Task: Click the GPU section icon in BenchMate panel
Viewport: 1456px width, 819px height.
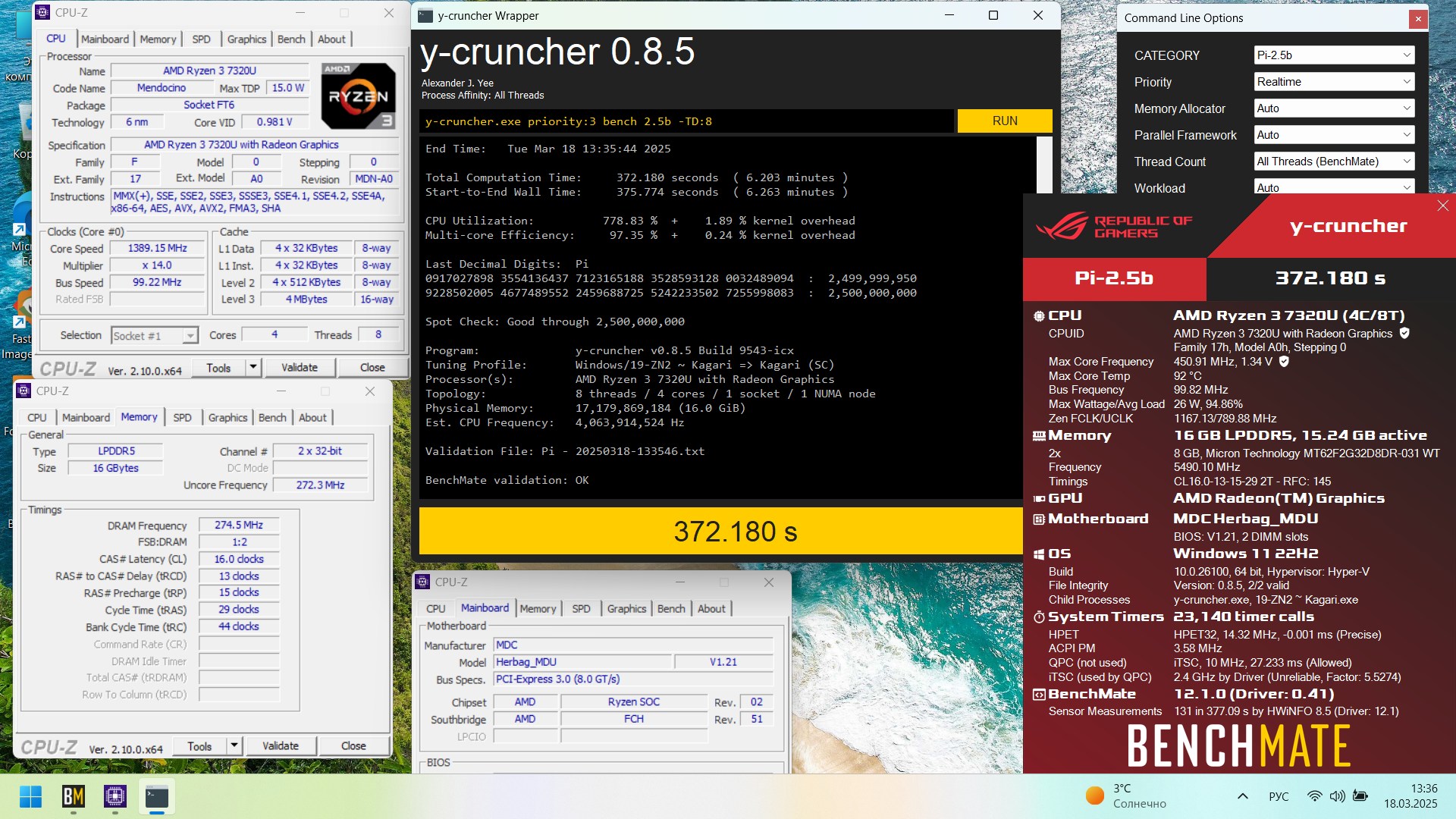Action: (x=1039, y=499)
